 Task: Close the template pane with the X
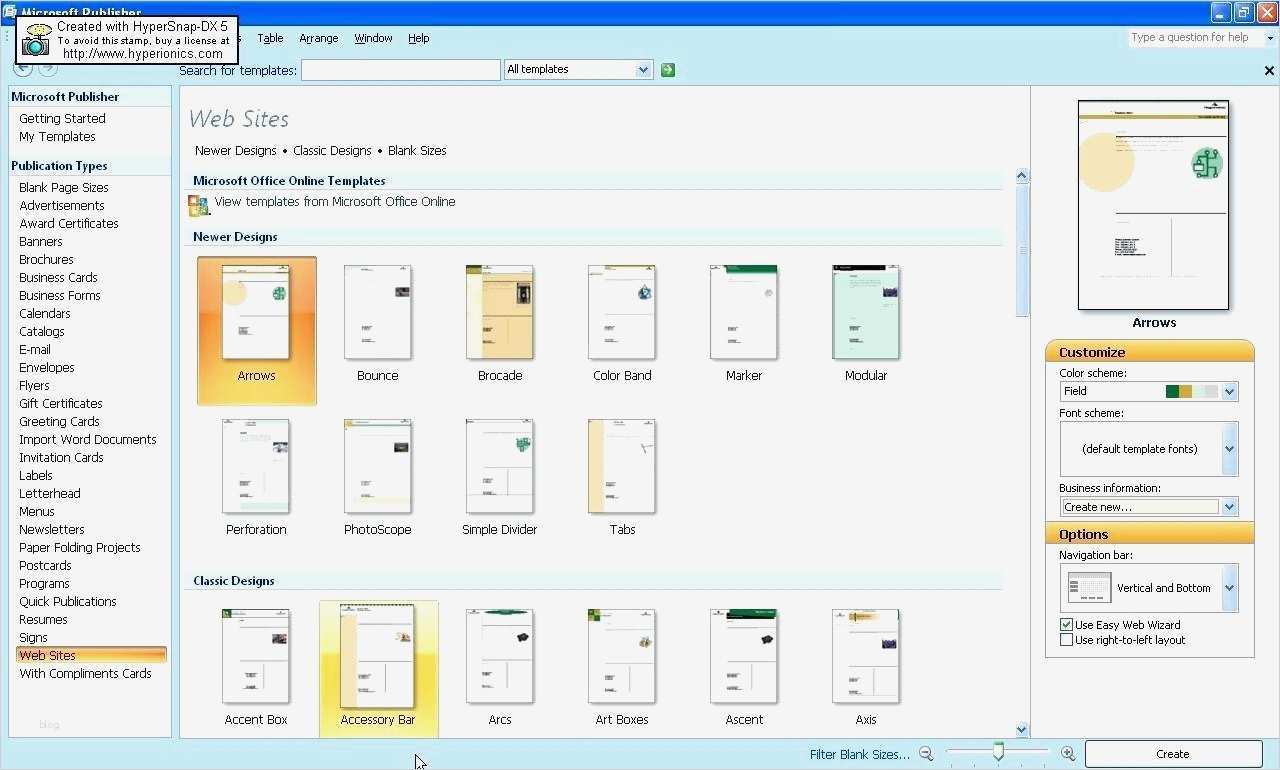(1269, 71)
